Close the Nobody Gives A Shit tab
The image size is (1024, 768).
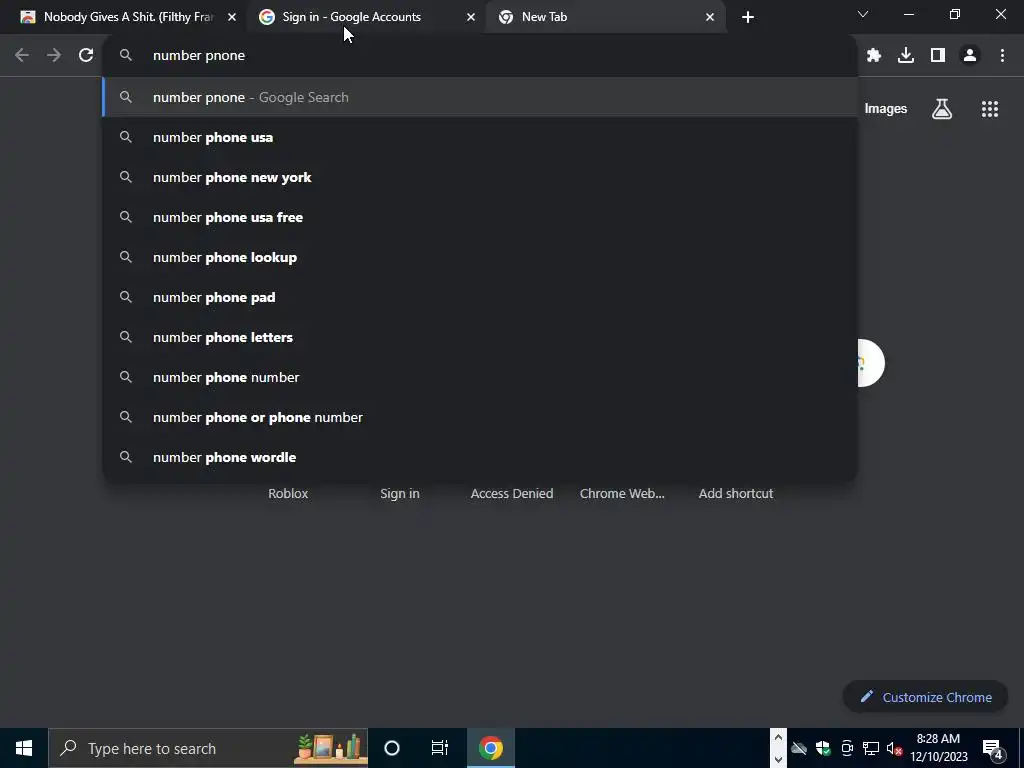232,17
